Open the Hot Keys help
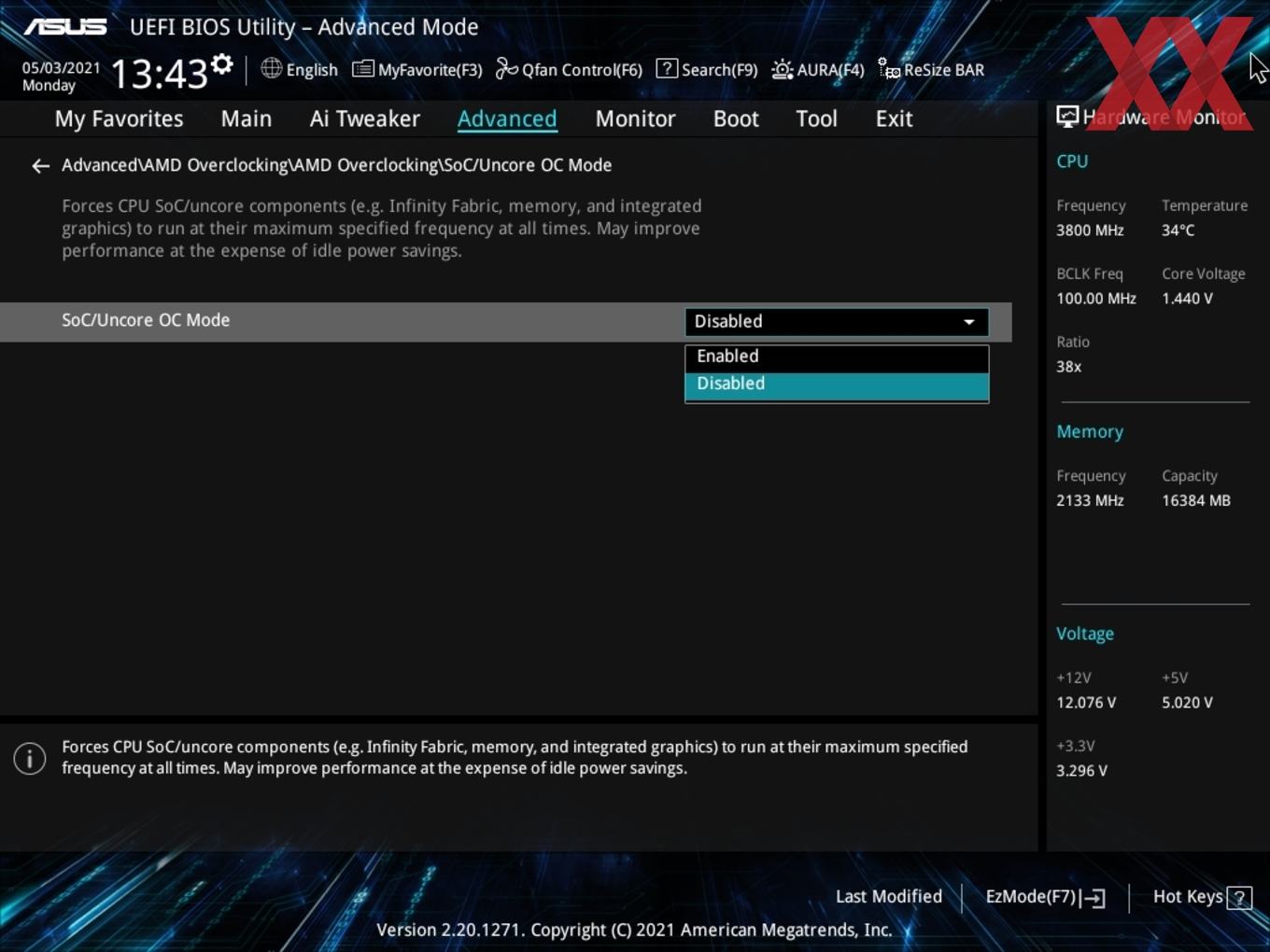The height and width of the screenshot is (952, 1270). tap(1202, 897)
